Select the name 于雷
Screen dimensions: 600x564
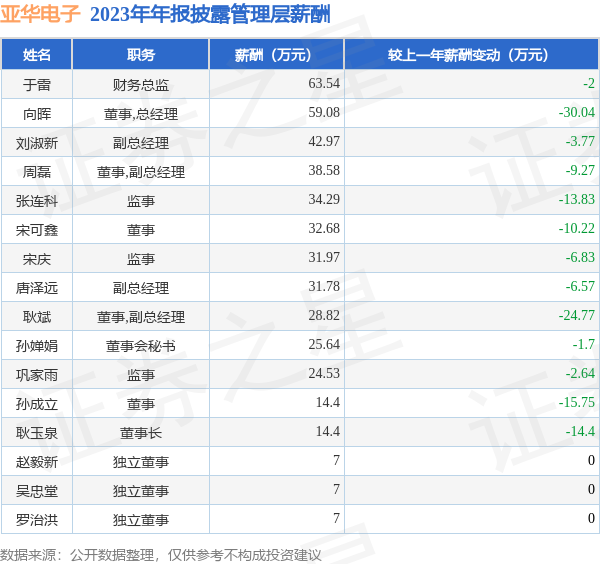[x=37, y=85]
